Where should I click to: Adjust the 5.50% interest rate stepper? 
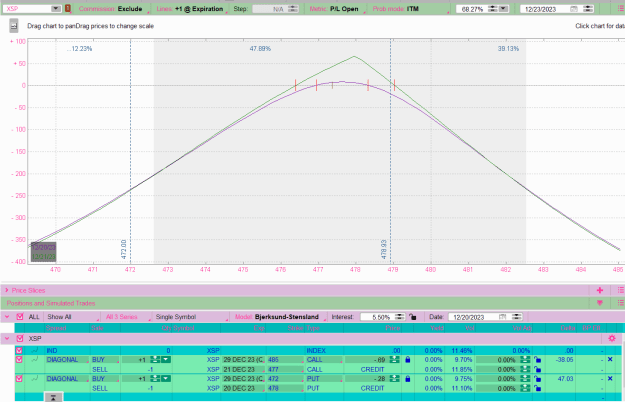pyautogui.click(x=400, y=317)
